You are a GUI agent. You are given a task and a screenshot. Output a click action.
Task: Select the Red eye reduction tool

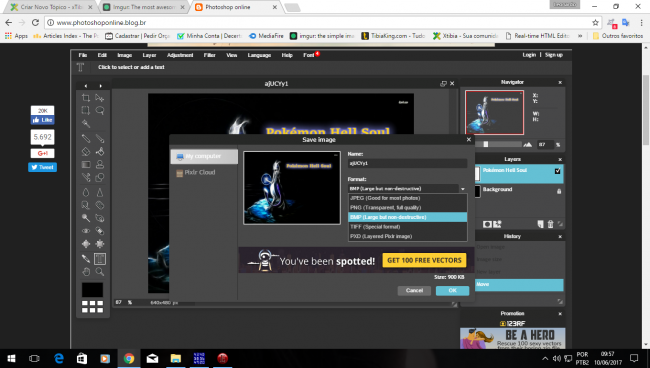click(x=86, y=231)
